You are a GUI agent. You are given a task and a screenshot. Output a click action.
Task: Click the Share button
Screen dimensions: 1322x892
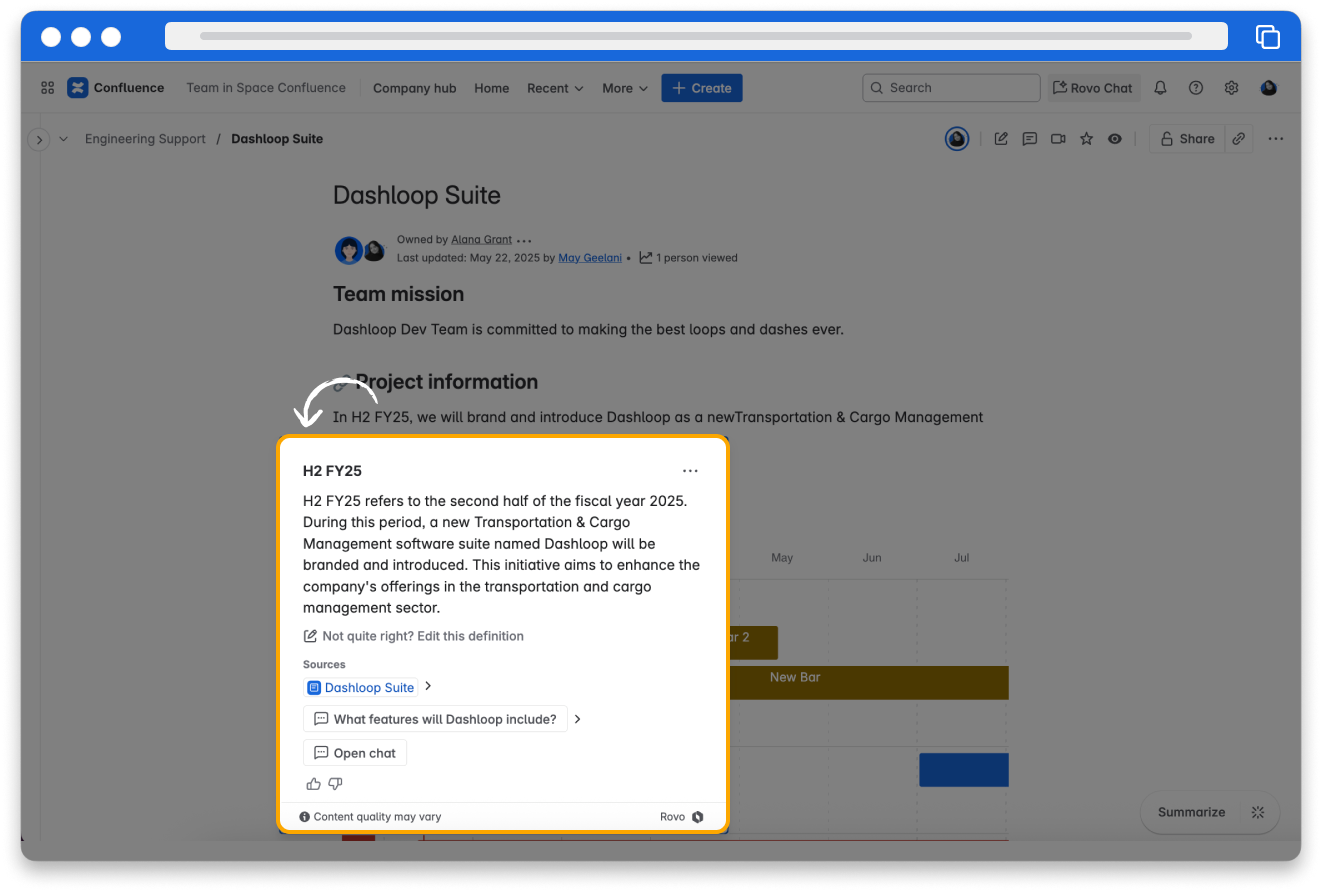[1187, 139]
